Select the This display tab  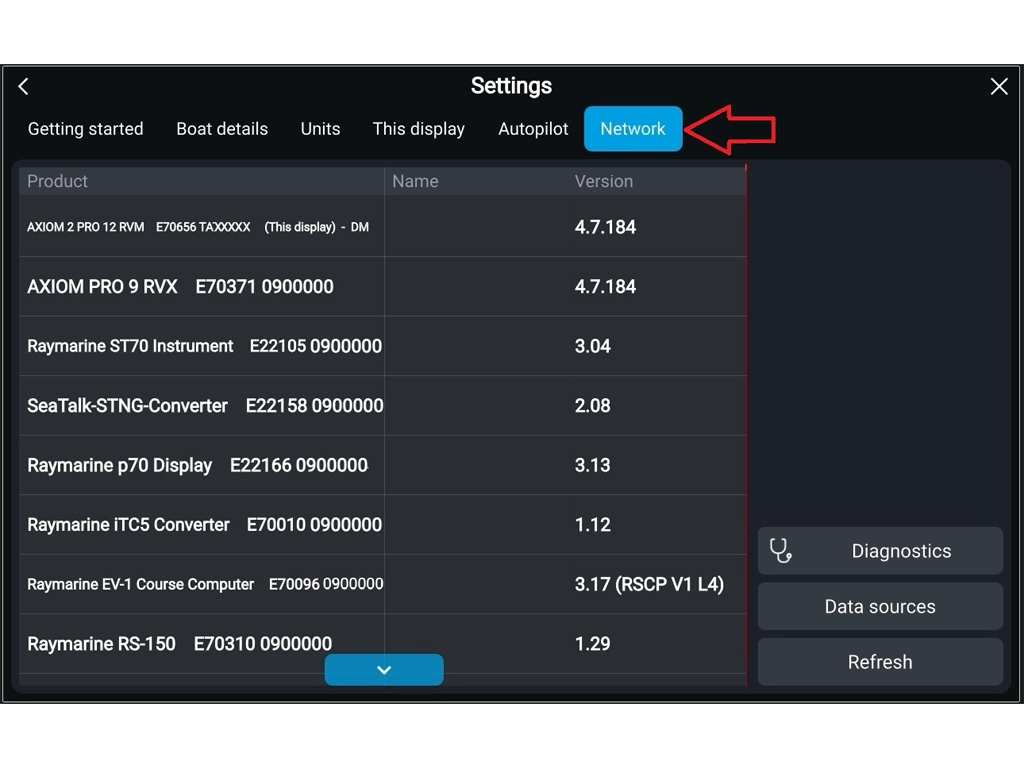pyautogui.click(x=419, y=129)
